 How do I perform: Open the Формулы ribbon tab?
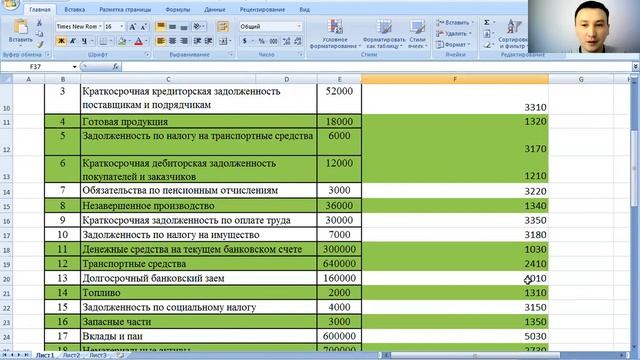click(178, 9)
